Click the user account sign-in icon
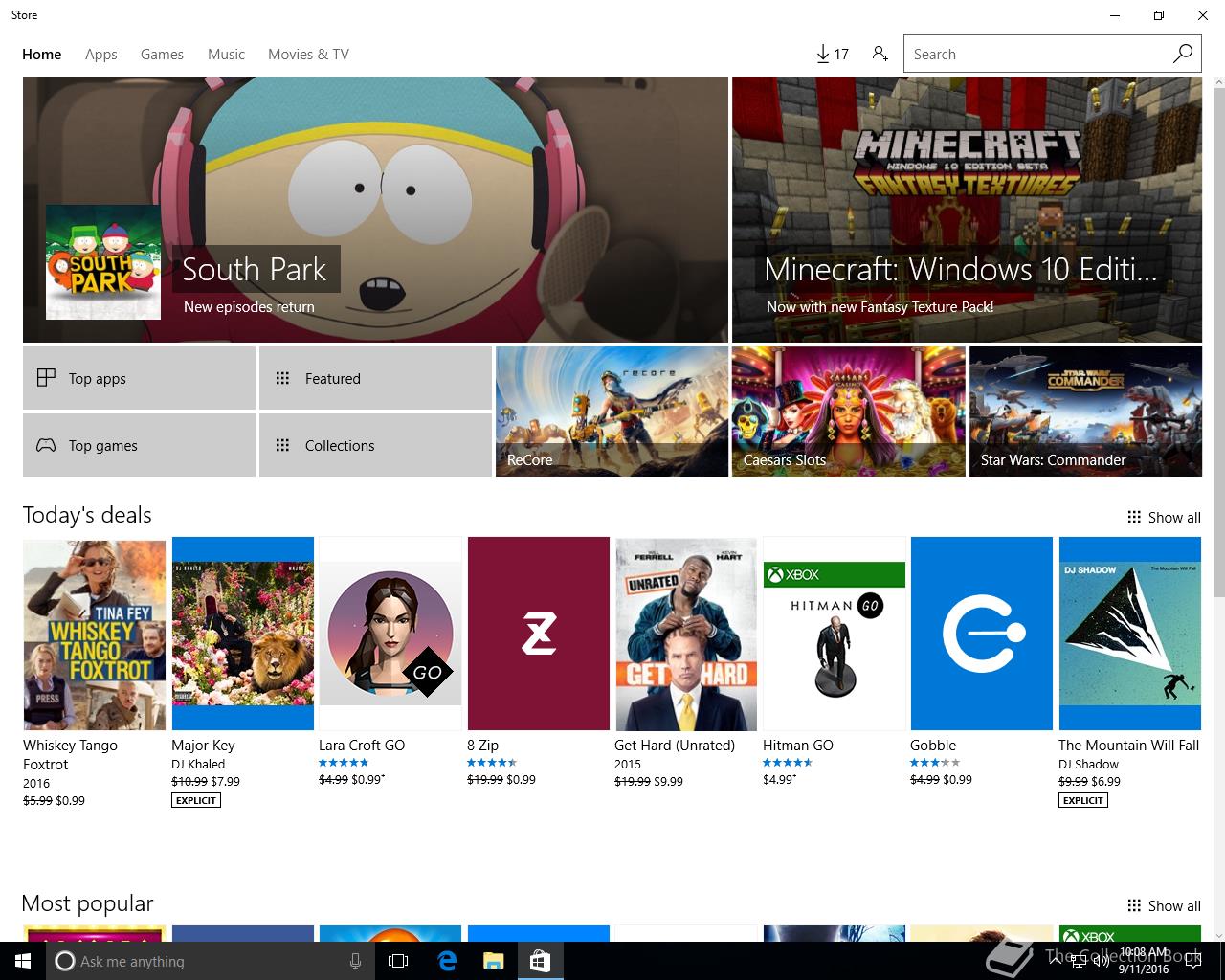The image size is (1225, 980). [x=880, y=54]
